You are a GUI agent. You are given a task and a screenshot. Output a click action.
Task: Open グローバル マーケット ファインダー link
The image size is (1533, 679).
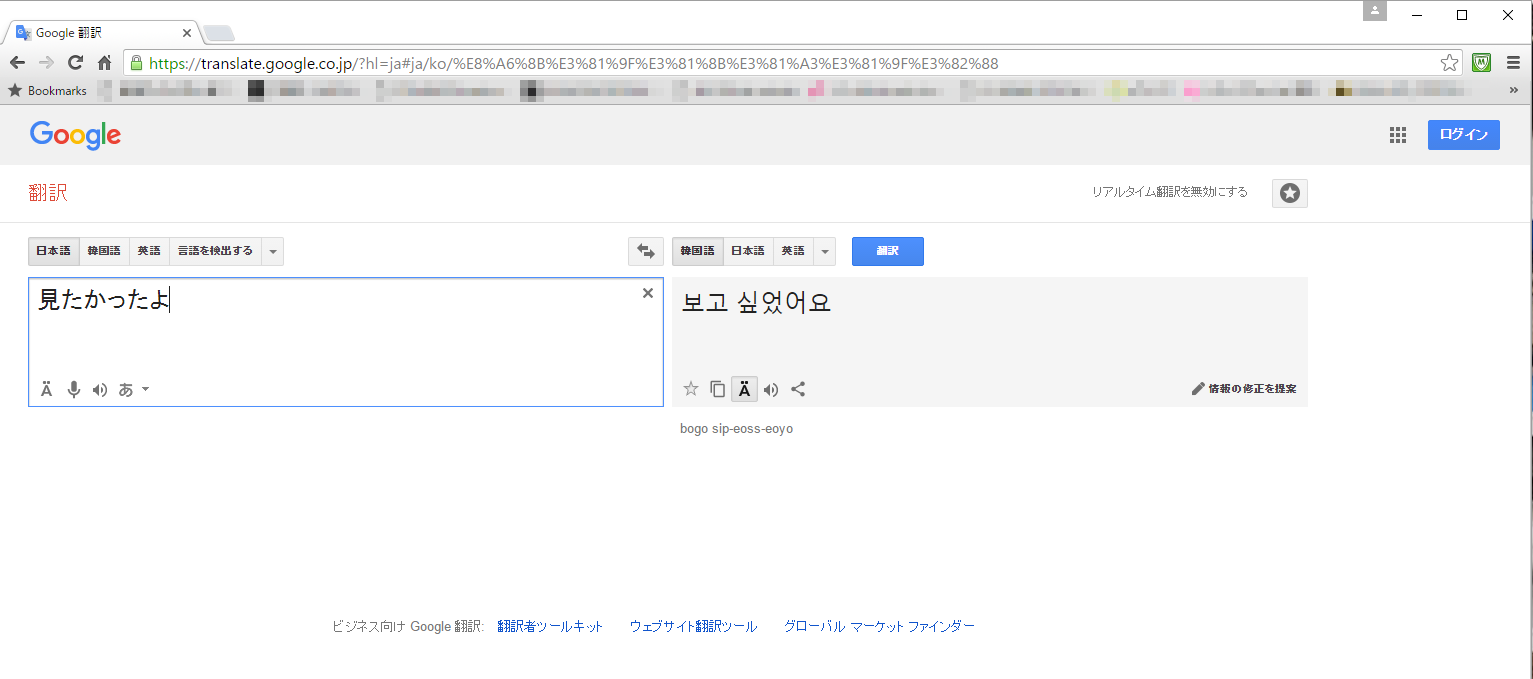point(879,626)
